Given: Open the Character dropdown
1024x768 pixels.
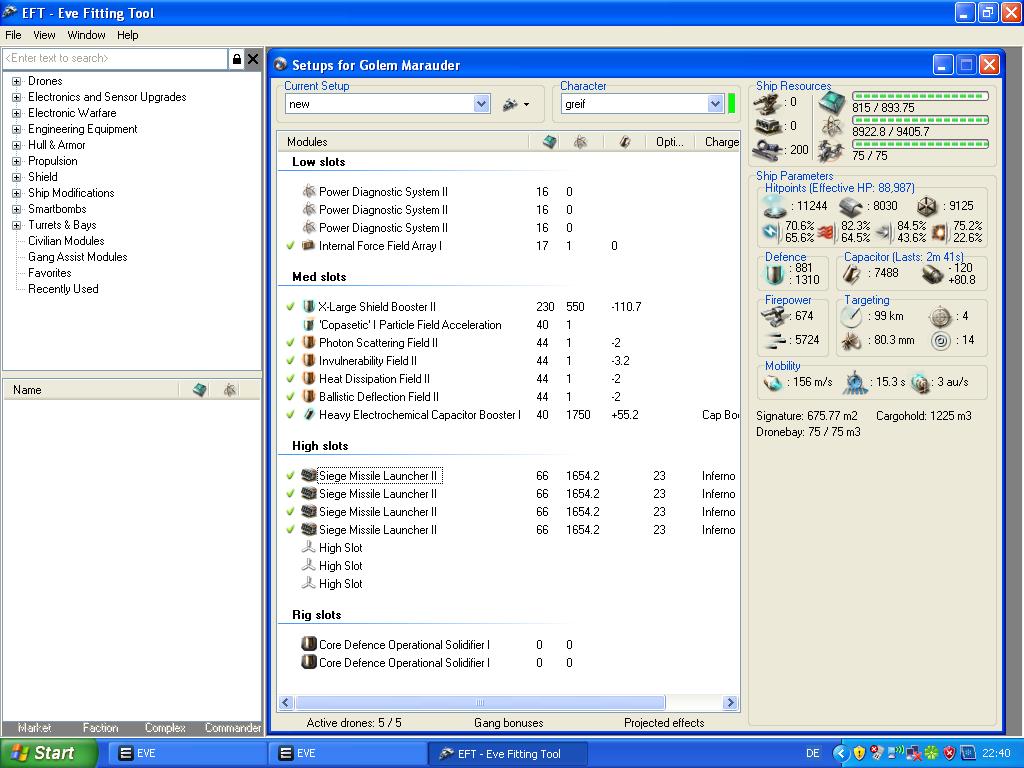Looking at the screenshot, I should [715, 104].
